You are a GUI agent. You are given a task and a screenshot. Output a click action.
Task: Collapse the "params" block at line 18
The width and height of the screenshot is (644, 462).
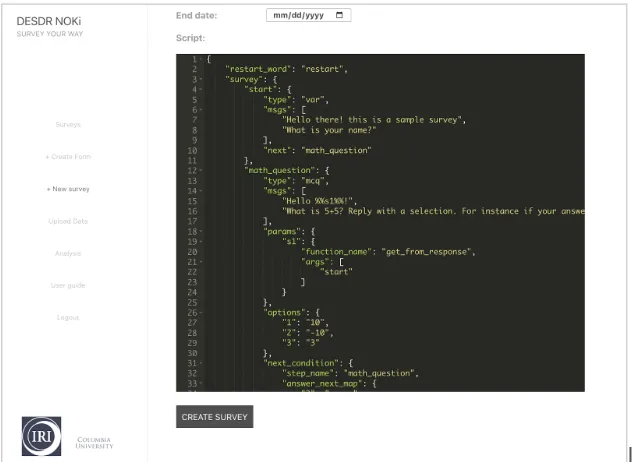(200, 232)
